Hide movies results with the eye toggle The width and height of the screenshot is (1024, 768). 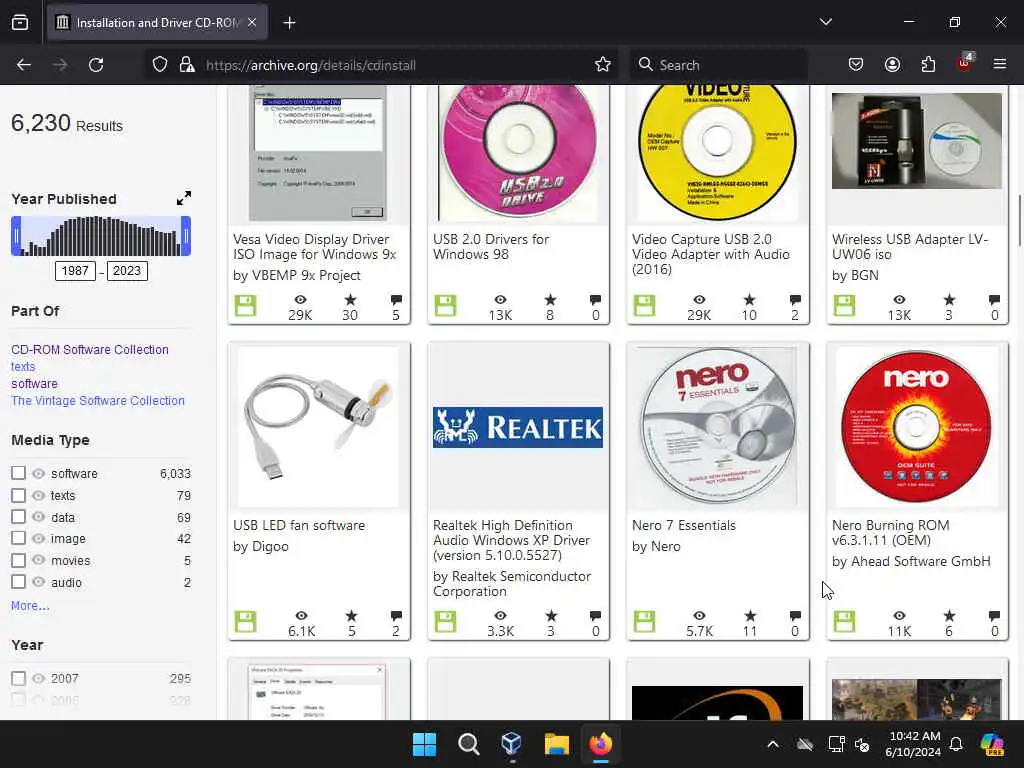click(x=39, y=560)
